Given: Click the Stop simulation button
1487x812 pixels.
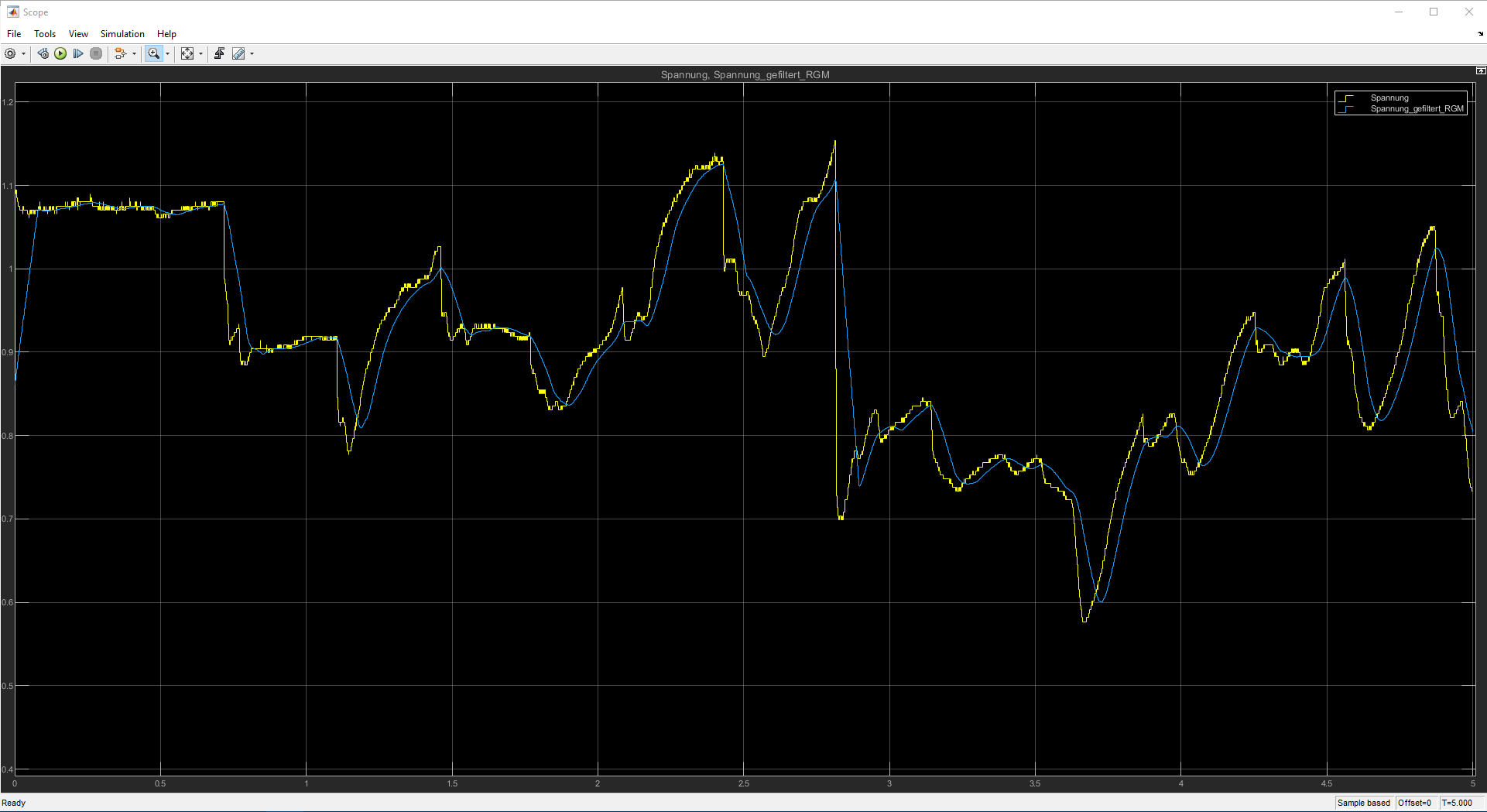Looking at the screenshot, I should pos(96,53).
